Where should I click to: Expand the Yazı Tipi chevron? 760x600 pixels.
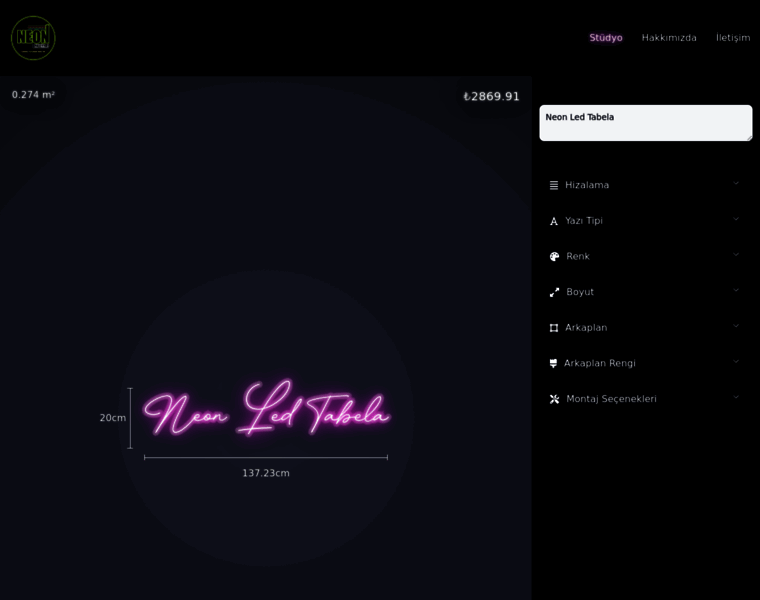[736, 219]
